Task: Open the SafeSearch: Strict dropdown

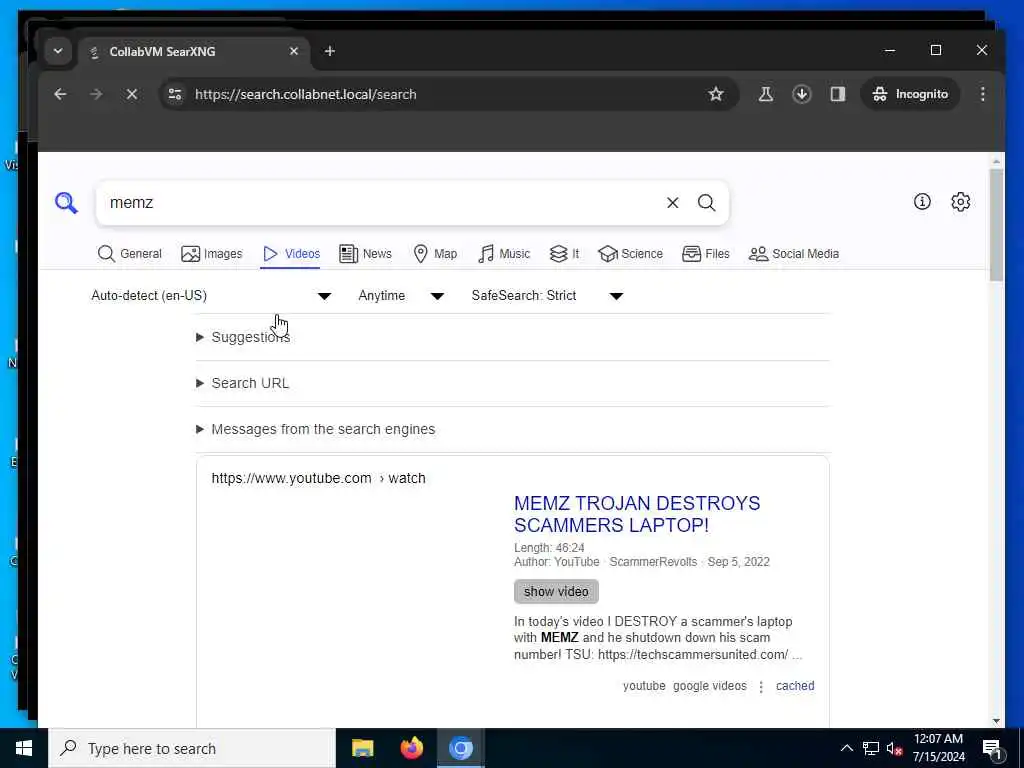Action: coord(547,296)
